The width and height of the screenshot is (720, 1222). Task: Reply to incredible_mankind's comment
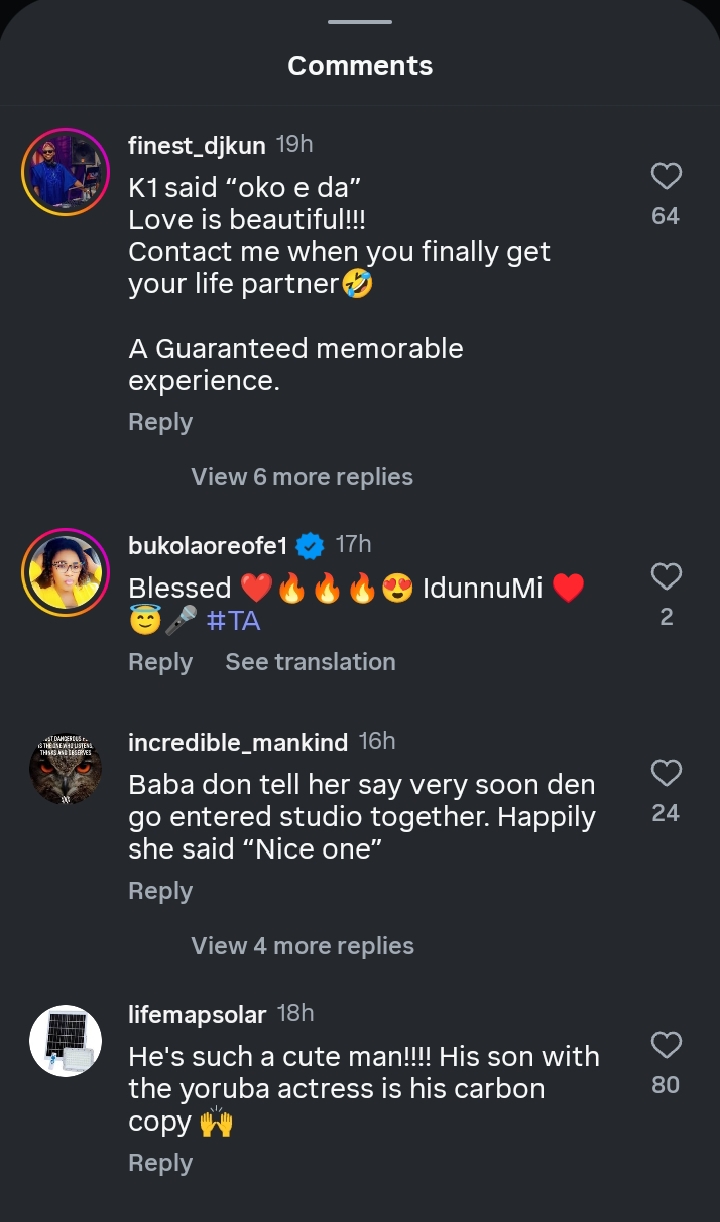point(160,891)
